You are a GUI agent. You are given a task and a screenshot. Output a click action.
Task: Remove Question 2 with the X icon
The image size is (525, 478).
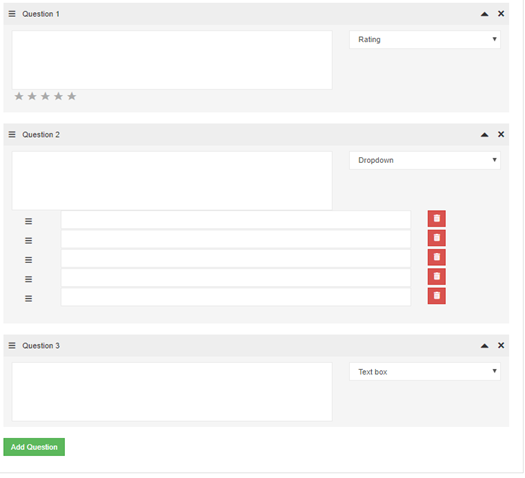[x=501, y=135]
